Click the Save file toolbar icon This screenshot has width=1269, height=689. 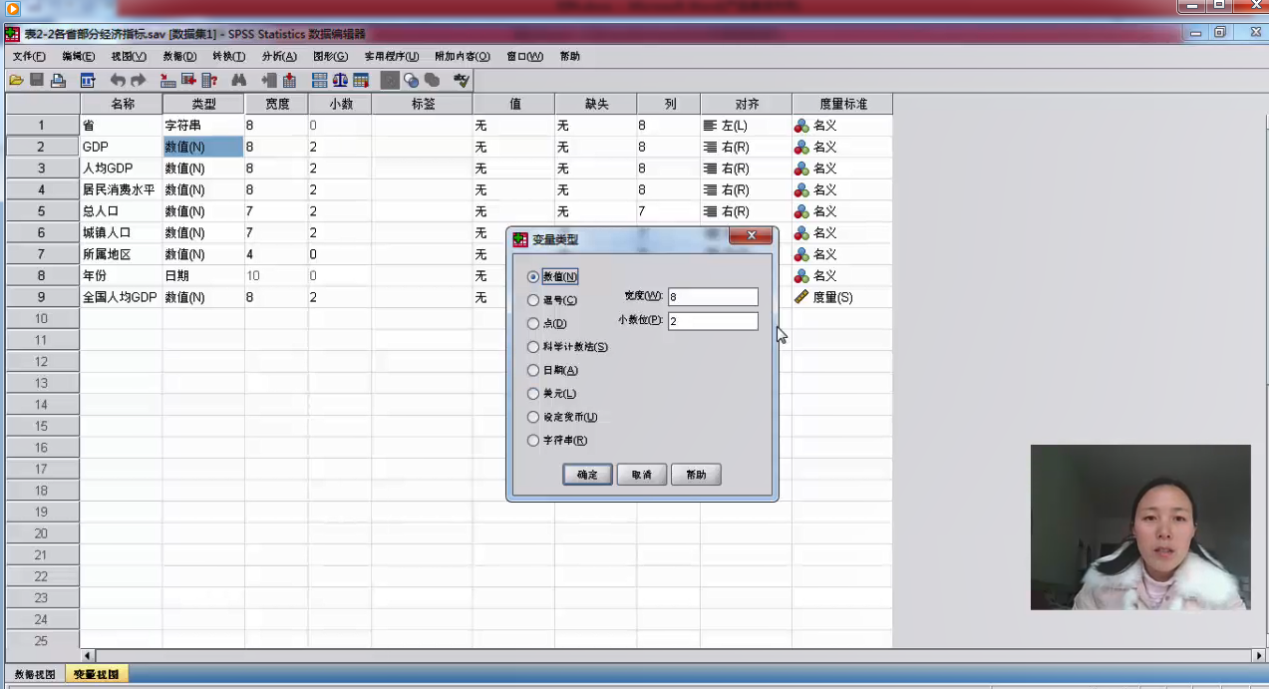(37, 80)
